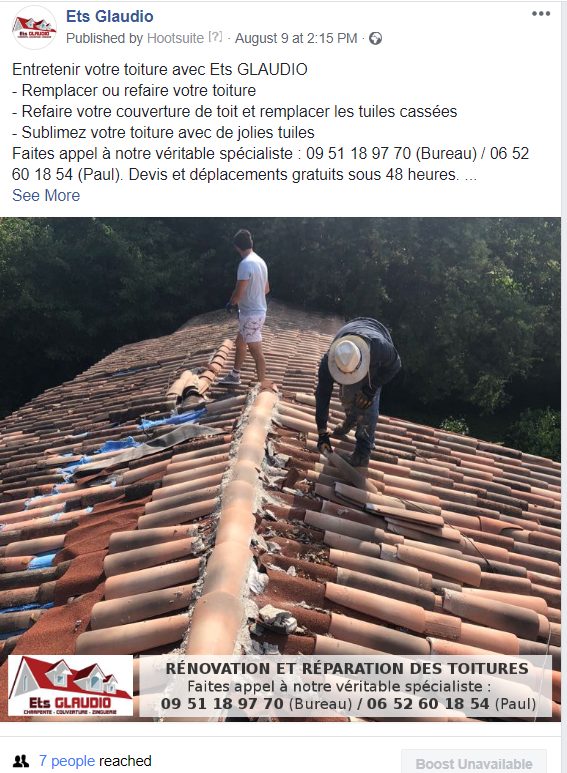Open the 7 people reached link
Viewport: 567px width, 773px height.
pyautogui.click(x=67, y=761)
